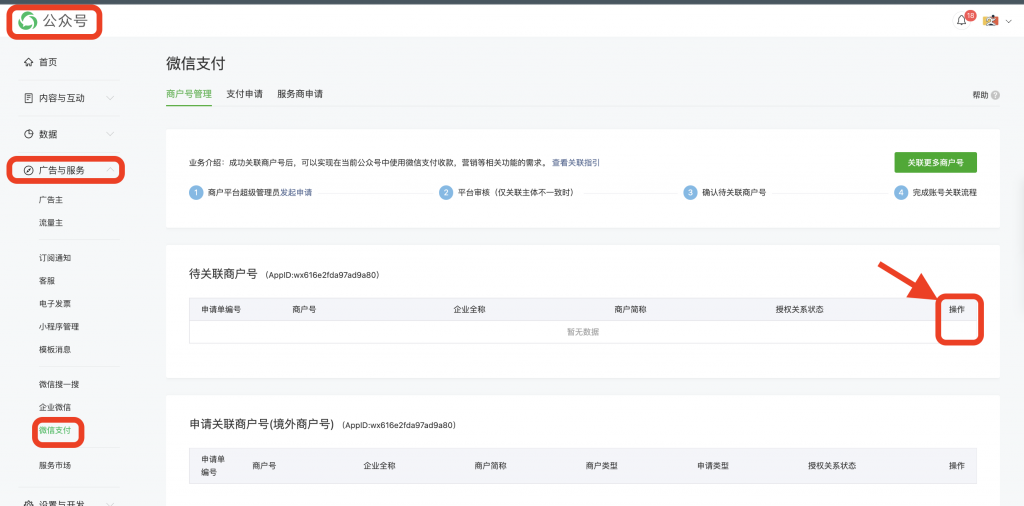Viewport: 1024px width, 506px height.
Task: Click the 帮助 help link
Action: [x=980, y=95]
